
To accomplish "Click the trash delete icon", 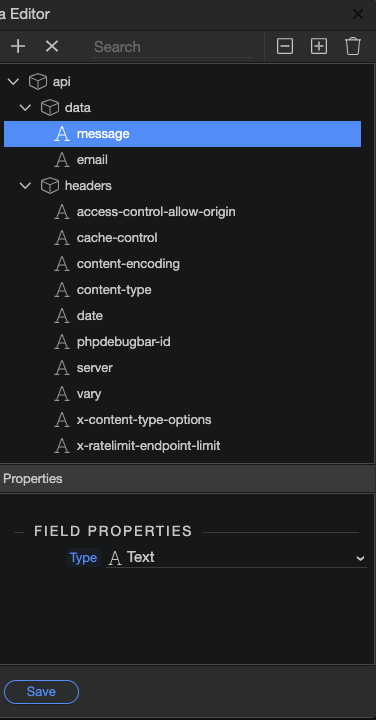I will (353, 46).
